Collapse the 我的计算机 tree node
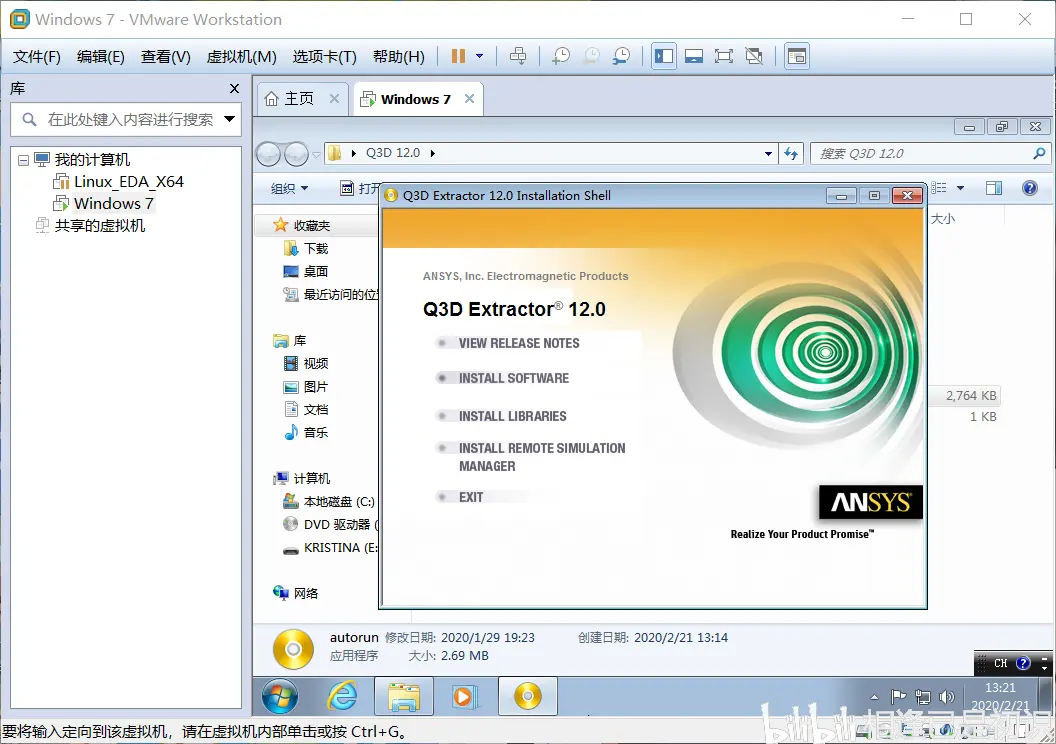Viewport: 1056px width, 744px height. click(24, 160)
